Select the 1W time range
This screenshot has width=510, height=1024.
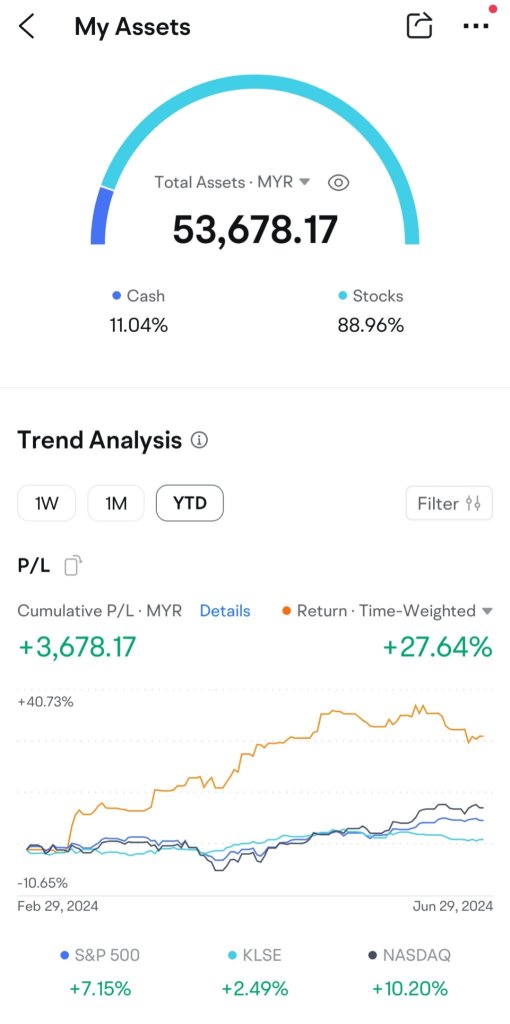46,504
